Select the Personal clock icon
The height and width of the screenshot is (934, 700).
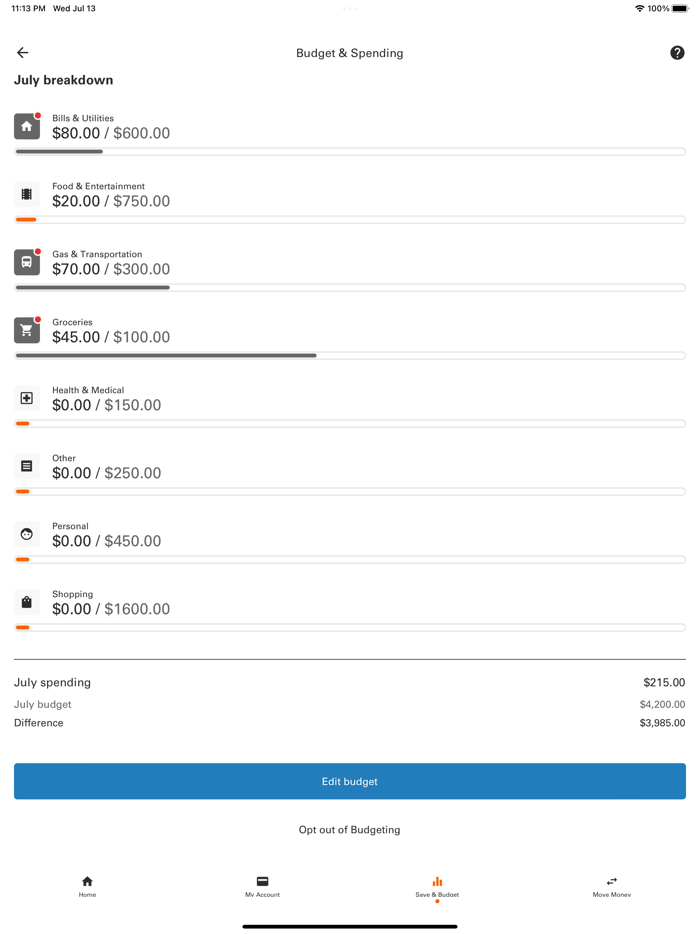[x=26, y=534]
